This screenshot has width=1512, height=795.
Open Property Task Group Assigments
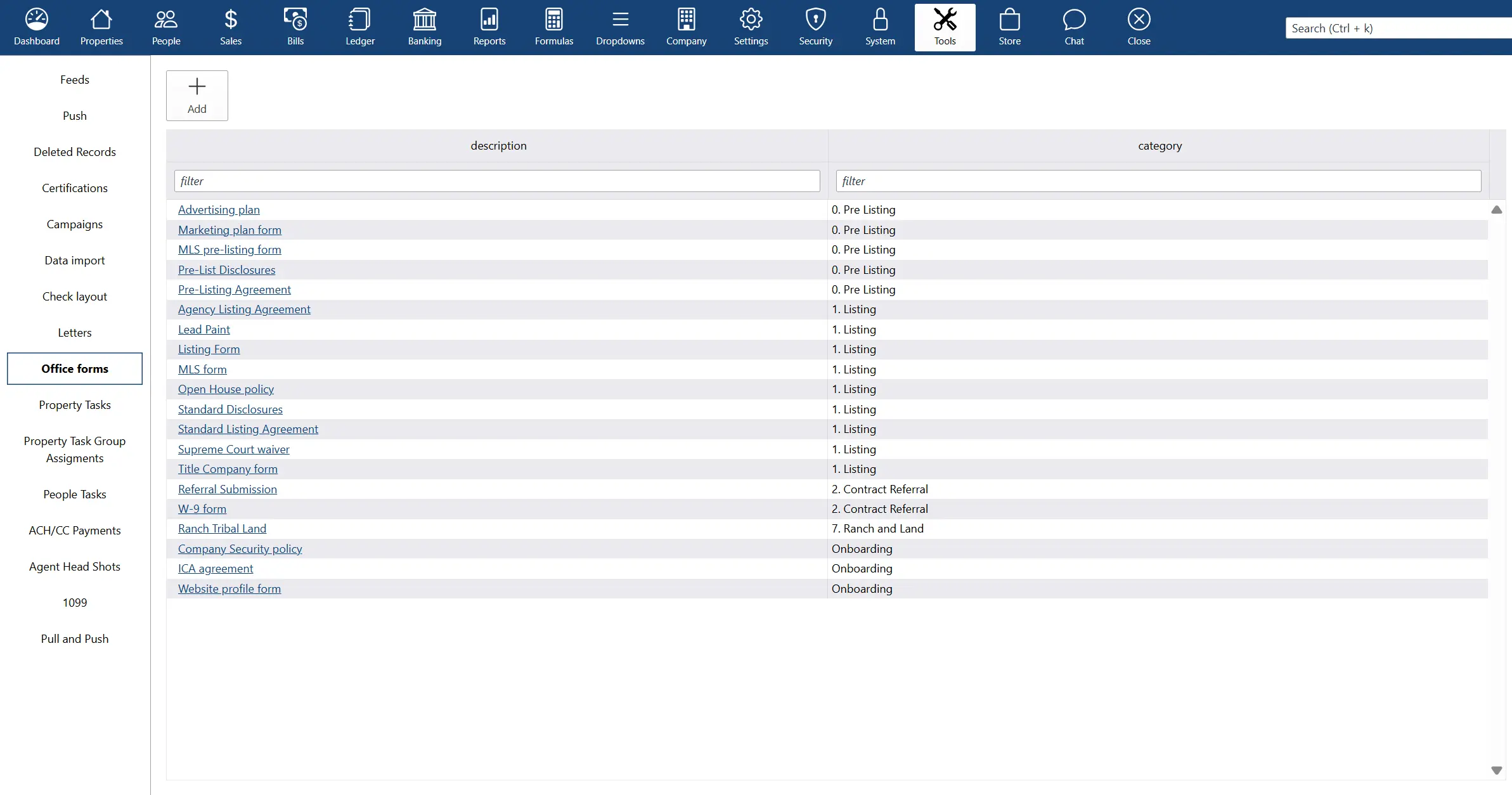pyautogui.click(x=75, y=449)
